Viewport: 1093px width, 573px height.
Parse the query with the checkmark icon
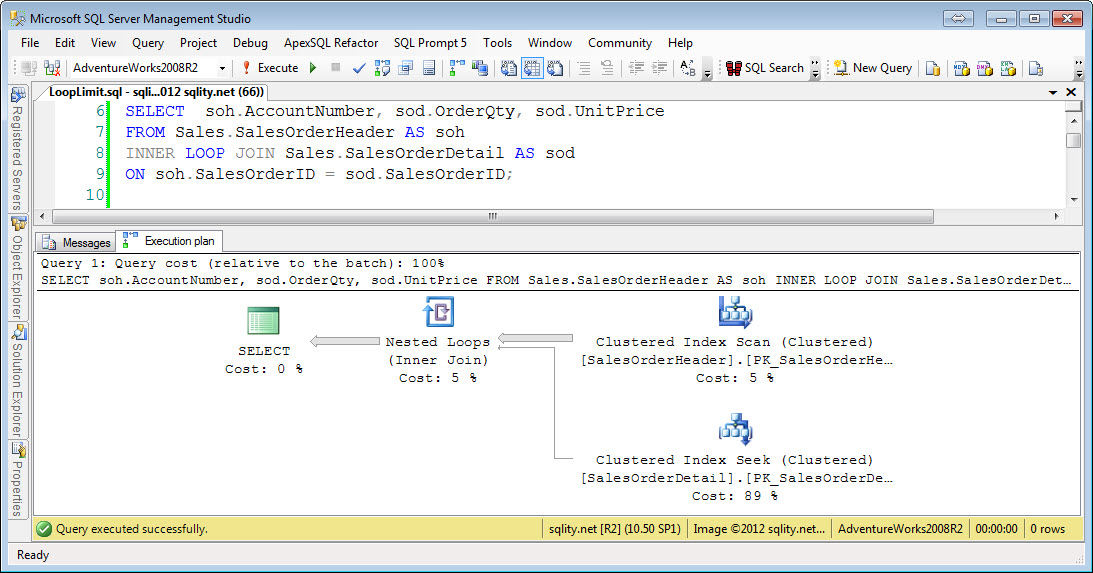[359, 68]
